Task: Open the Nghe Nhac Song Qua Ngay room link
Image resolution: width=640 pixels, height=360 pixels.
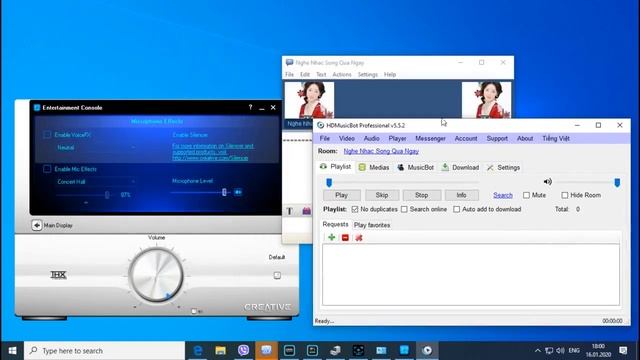Action: pyautogui.click(x=381, y=151)
